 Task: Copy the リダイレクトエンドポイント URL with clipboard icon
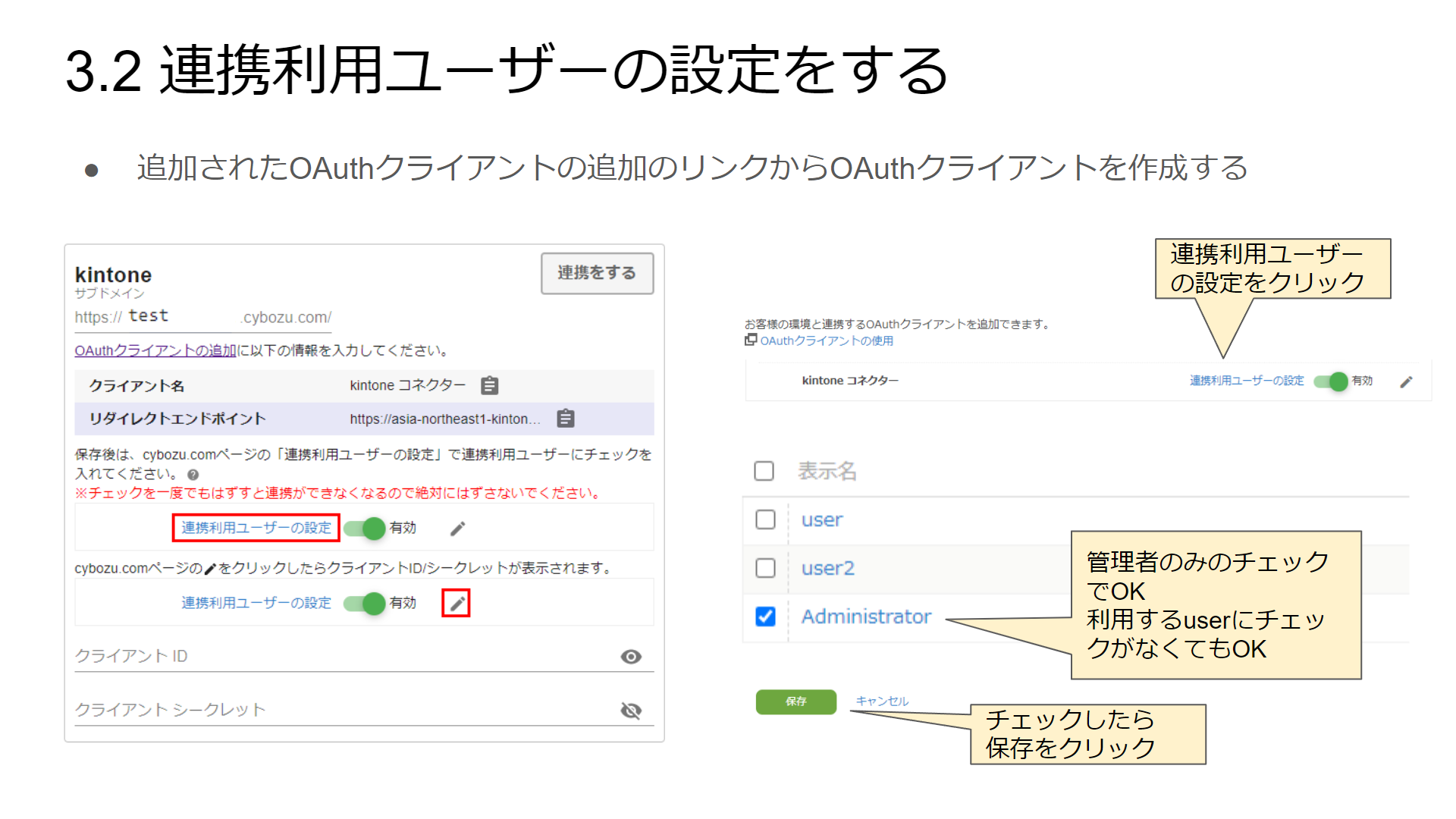(566, 419)
